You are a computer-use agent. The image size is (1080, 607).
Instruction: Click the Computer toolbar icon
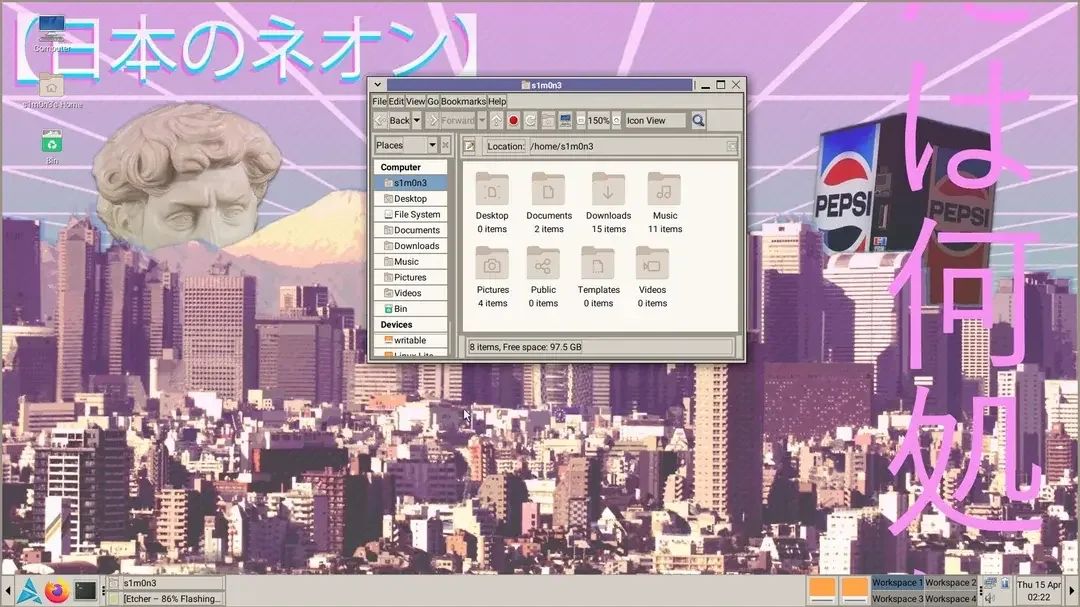click(x=565, y=121)
